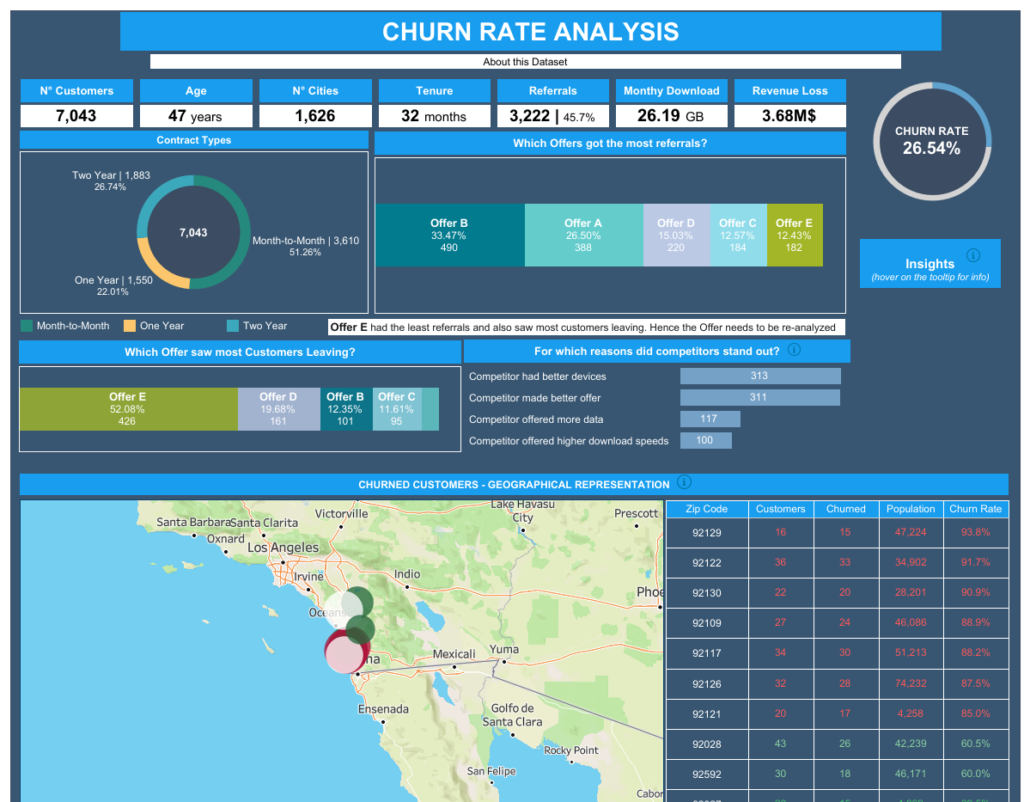Click info icon beside competitors reasons title

click(x=794, y=350)
